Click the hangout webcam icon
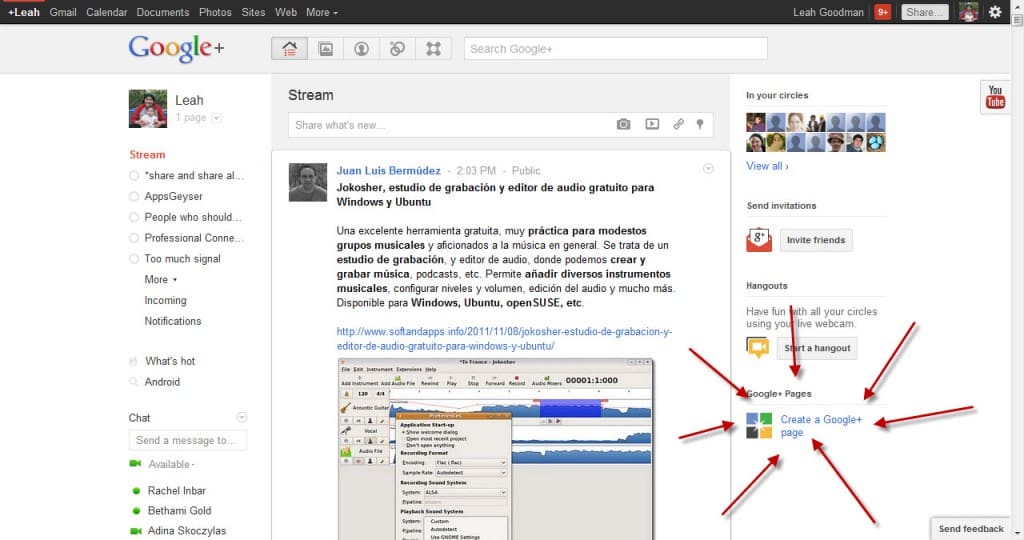1024x540 pixels. coord(758,347)
